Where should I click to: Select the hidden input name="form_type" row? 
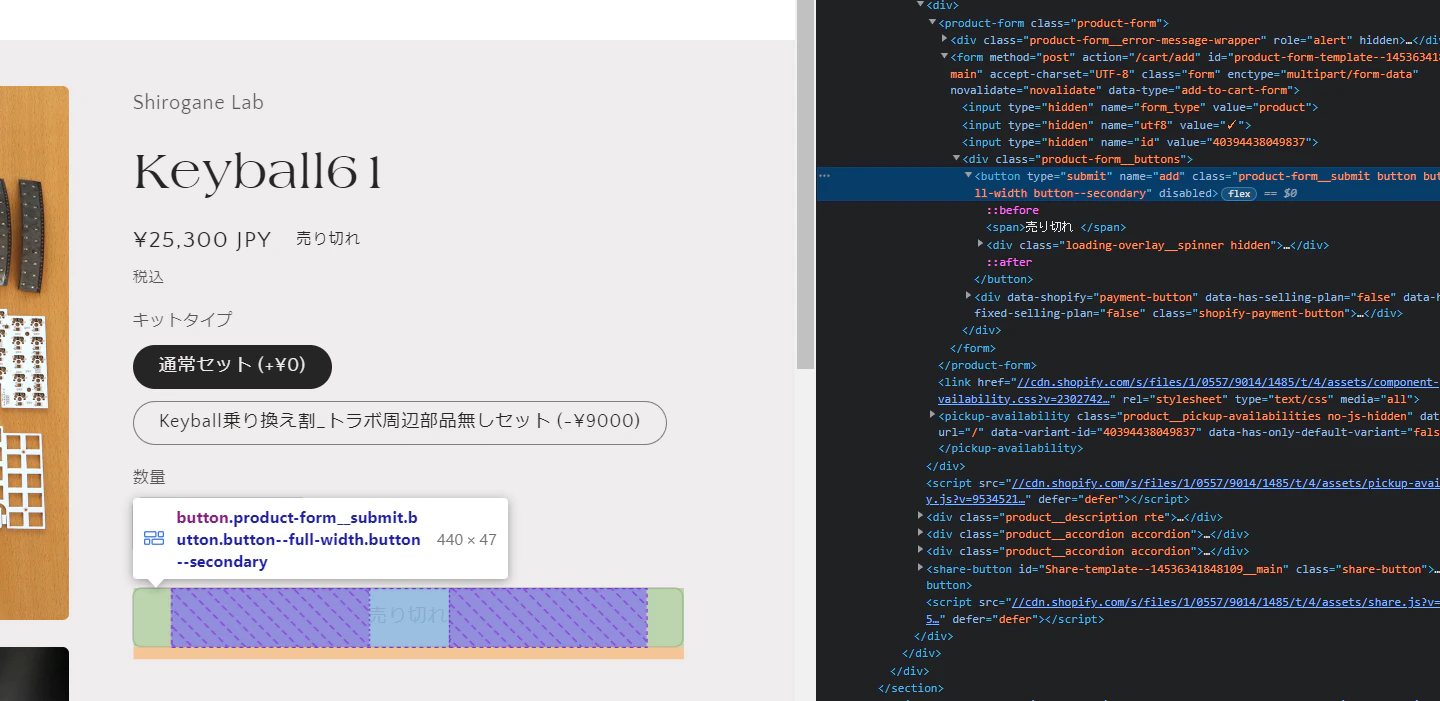[x=1140, y=108]
